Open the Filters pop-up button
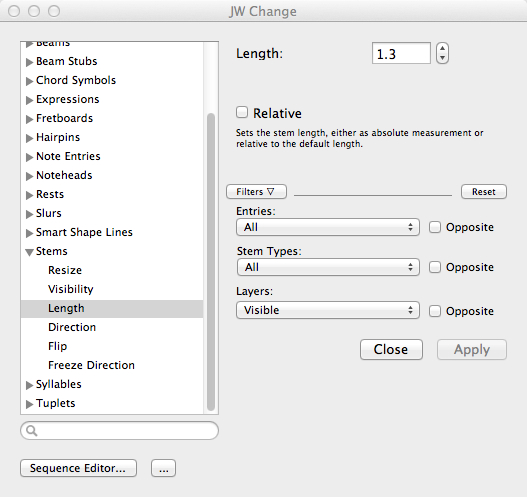 pyautogui.click(x=256, y=192)
